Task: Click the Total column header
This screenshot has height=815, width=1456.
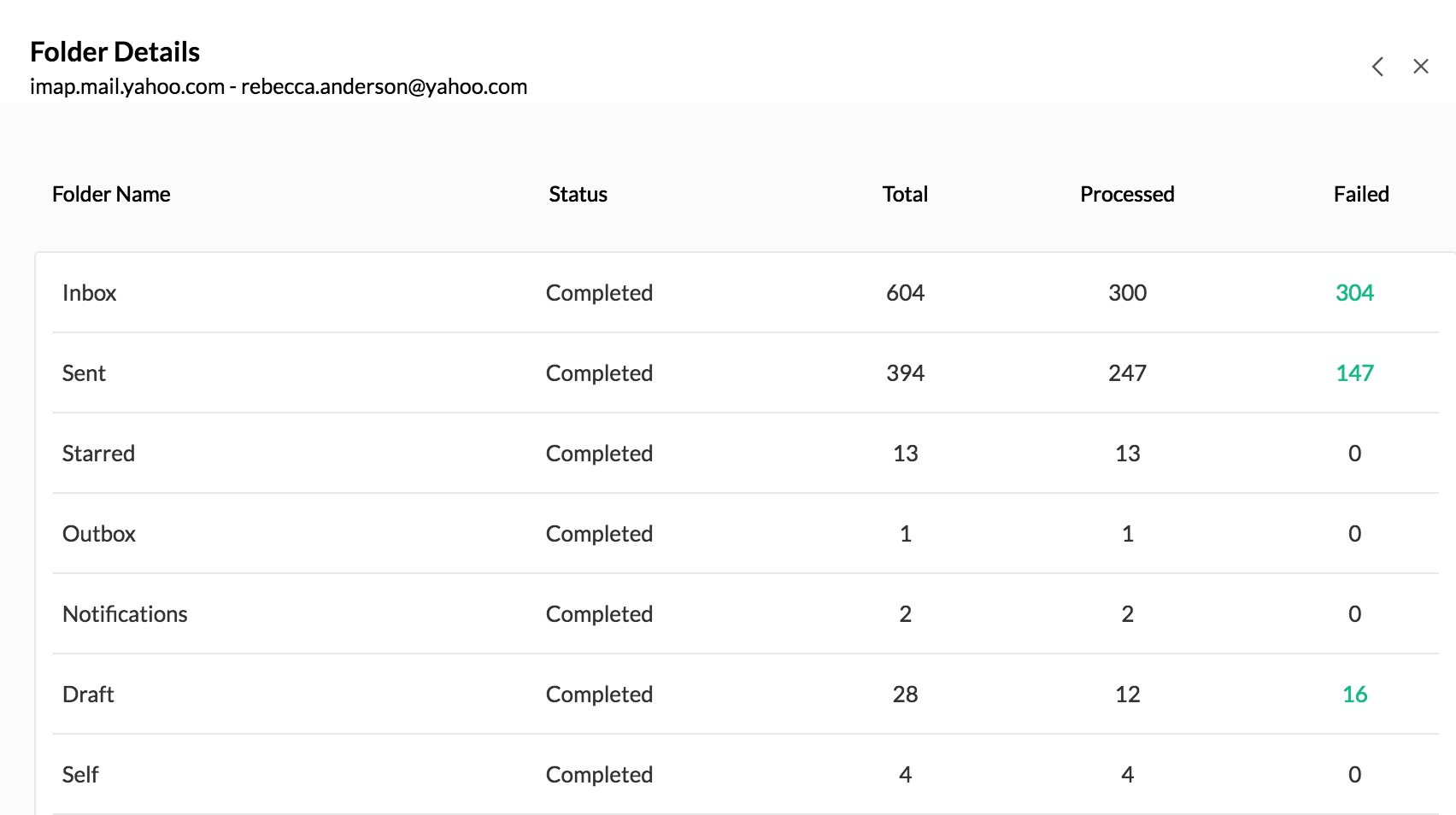Action: [x=905, y=195]
